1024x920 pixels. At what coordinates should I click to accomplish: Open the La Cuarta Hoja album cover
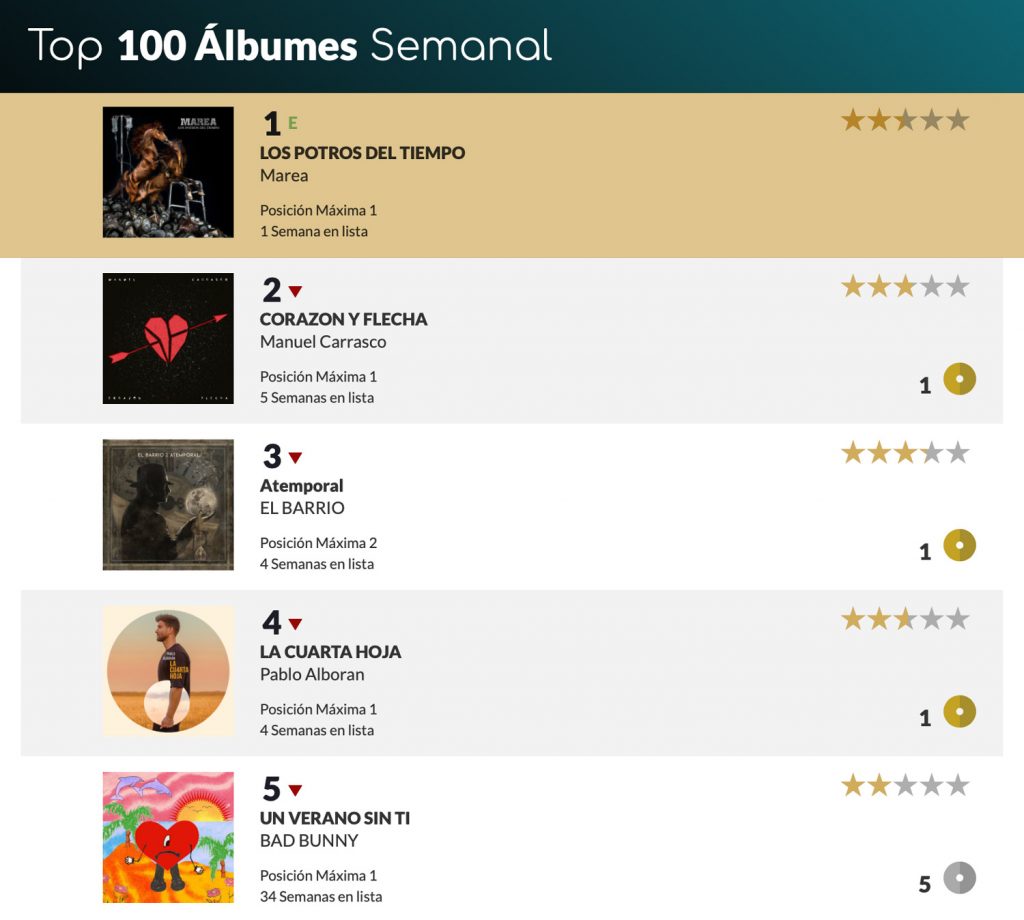168,671
